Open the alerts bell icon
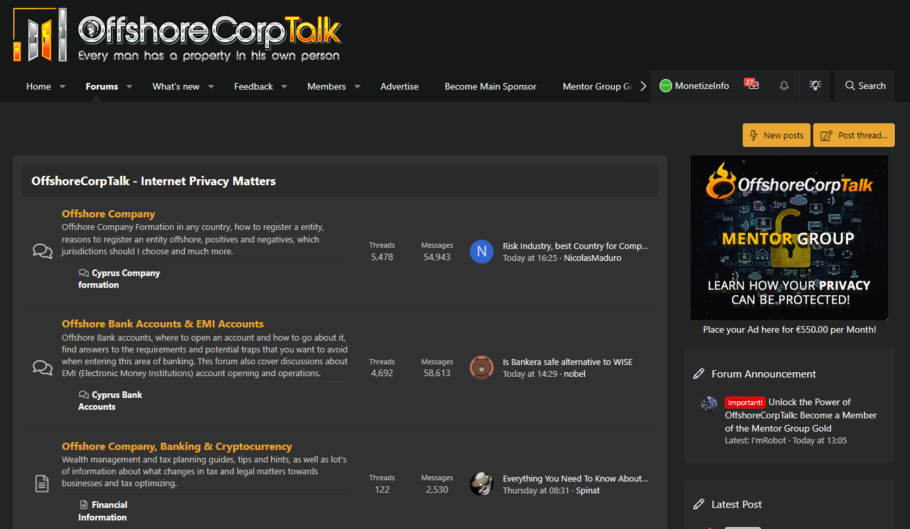The width and height of the screenshot is (910, 529). pos(784,86)
